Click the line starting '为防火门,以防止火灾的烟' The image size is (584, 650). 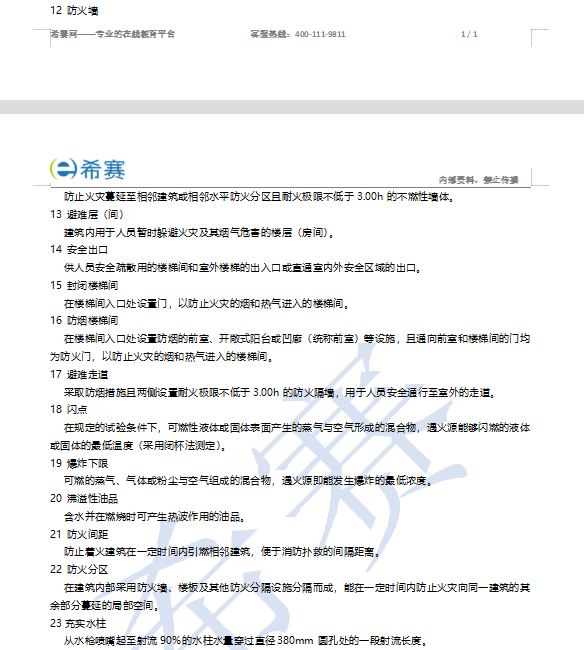pyautogui.click(x=162, y=357)
